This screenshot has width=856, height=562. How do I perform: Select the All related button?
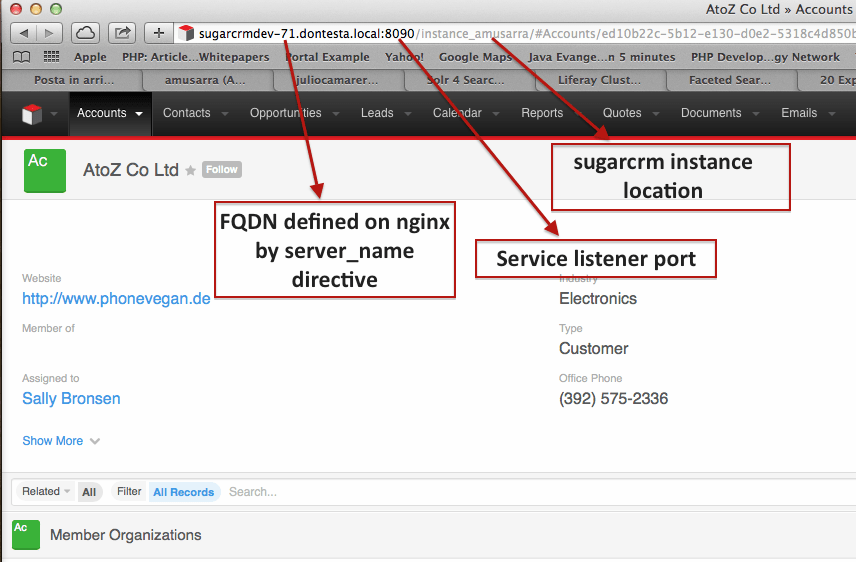click(x=90, y=492)
